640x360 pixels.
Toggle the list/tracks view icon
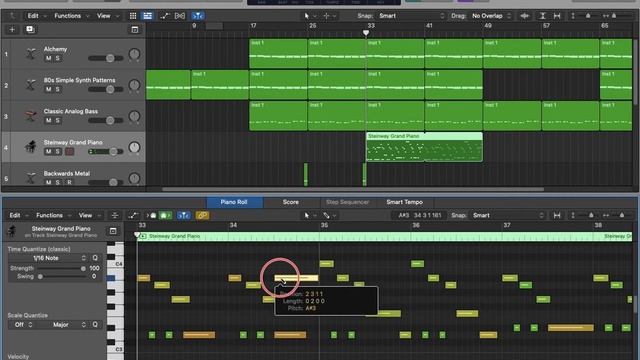point(147,16)
